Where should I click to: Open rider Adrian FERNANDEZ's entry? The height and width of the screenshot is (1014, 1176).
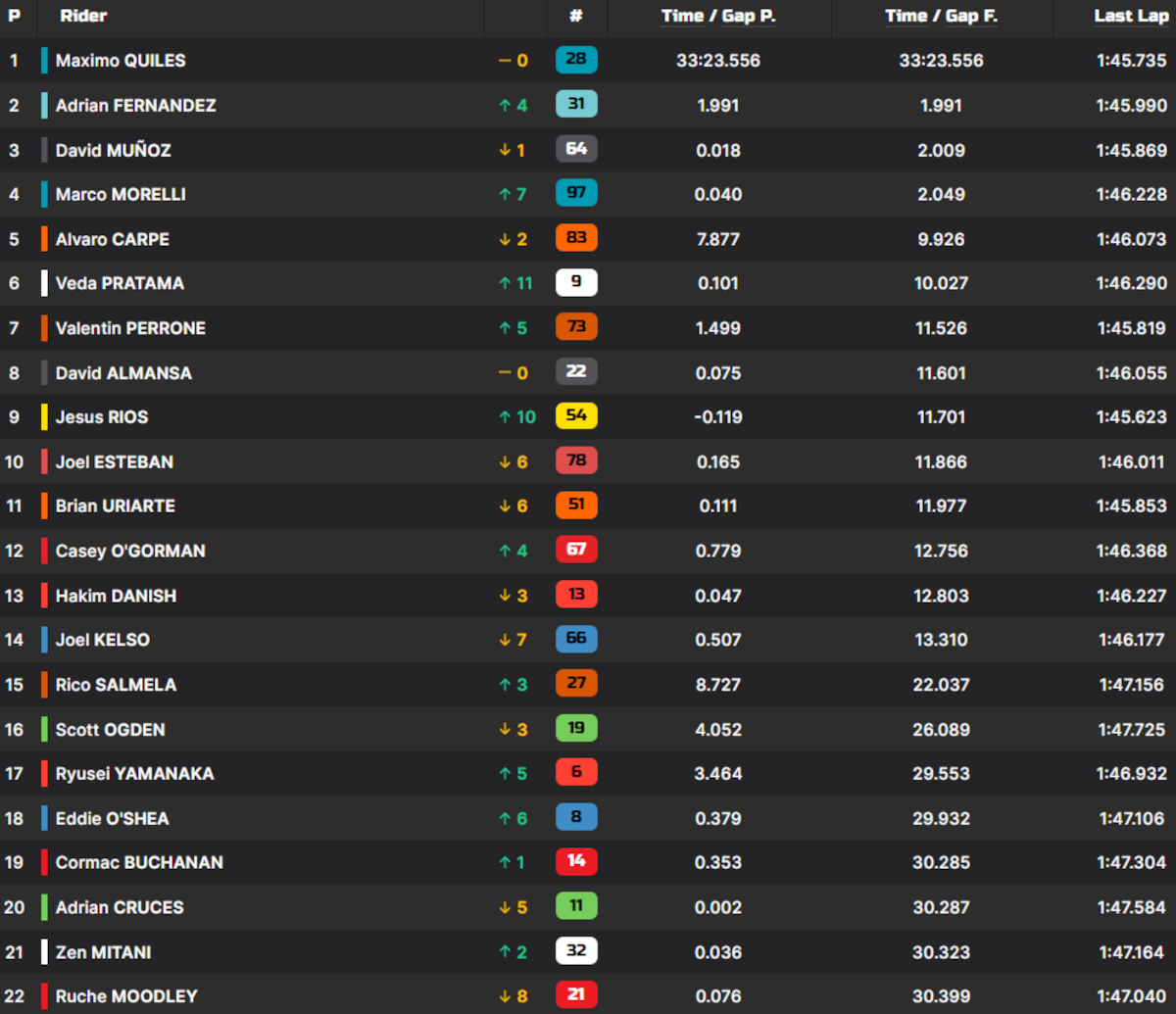(x=135, y=105)
